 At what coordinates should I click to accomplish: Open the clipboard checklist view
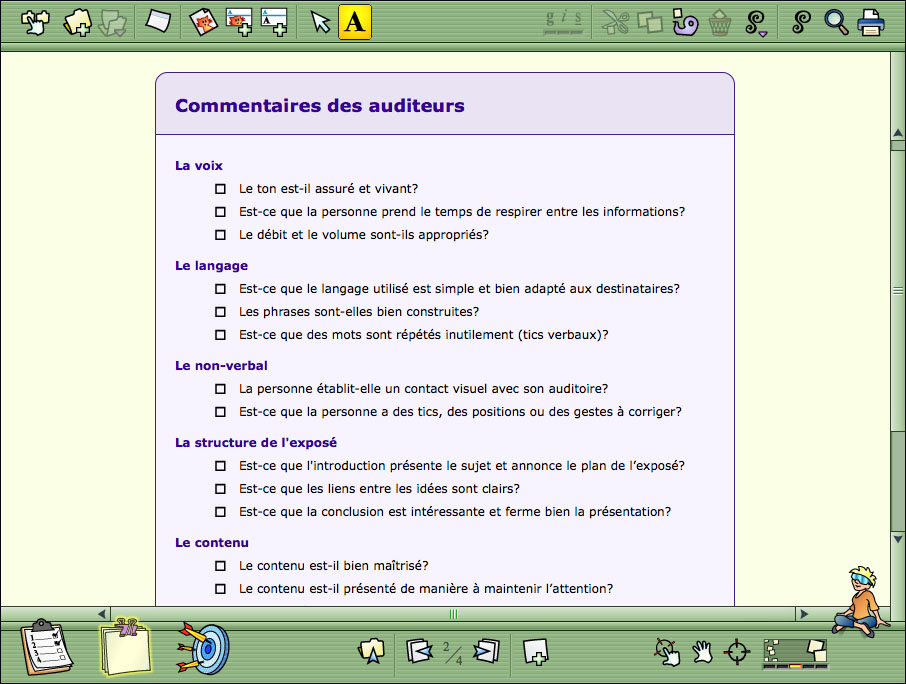pos(46,647)
